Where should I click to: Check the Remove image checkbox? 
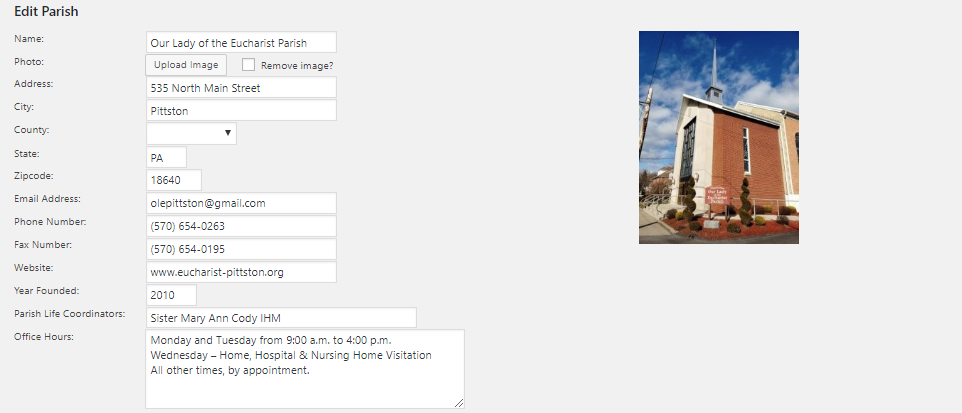click(x=248, y=65)
